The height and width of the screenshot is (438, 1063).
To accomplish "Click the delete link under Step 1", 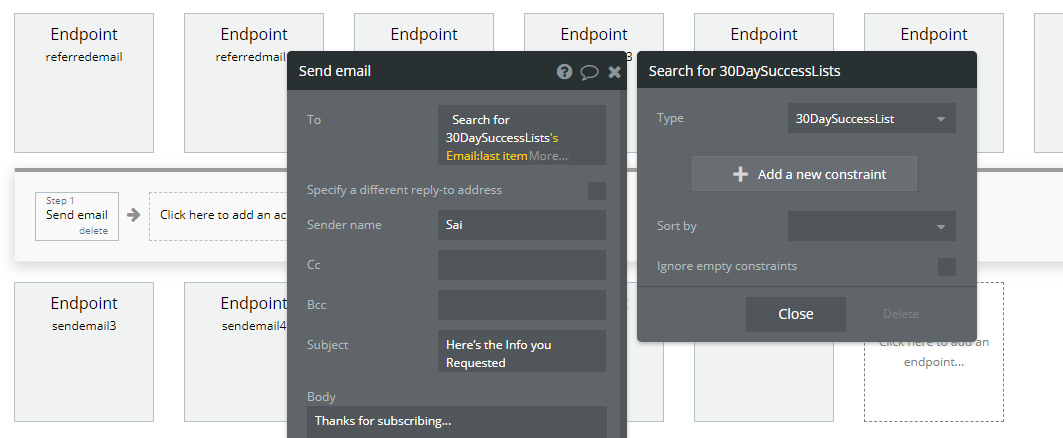I will click(x=93, y=231).
